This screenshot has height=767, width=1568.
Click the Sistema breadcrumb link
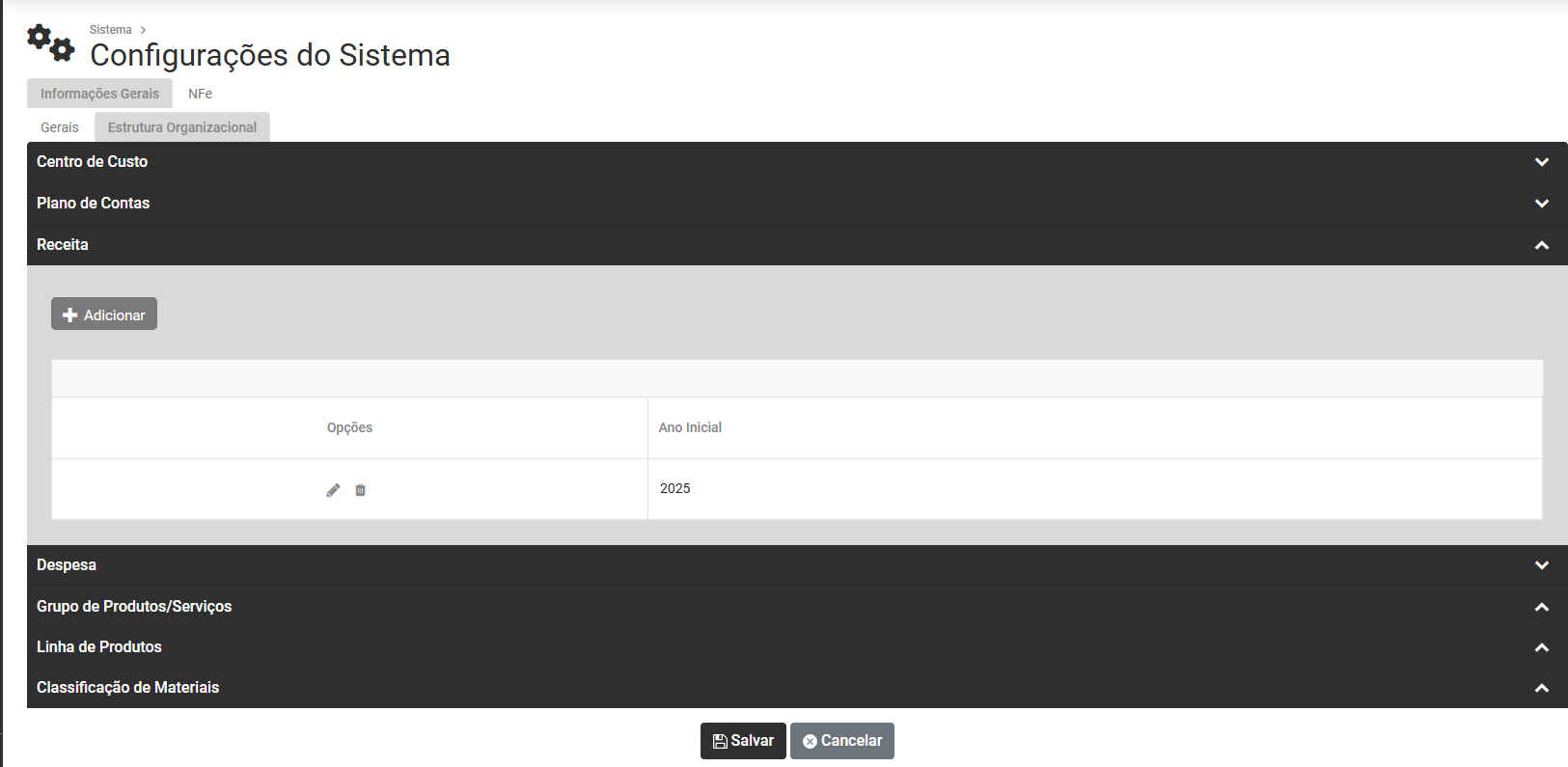[111, 30]
